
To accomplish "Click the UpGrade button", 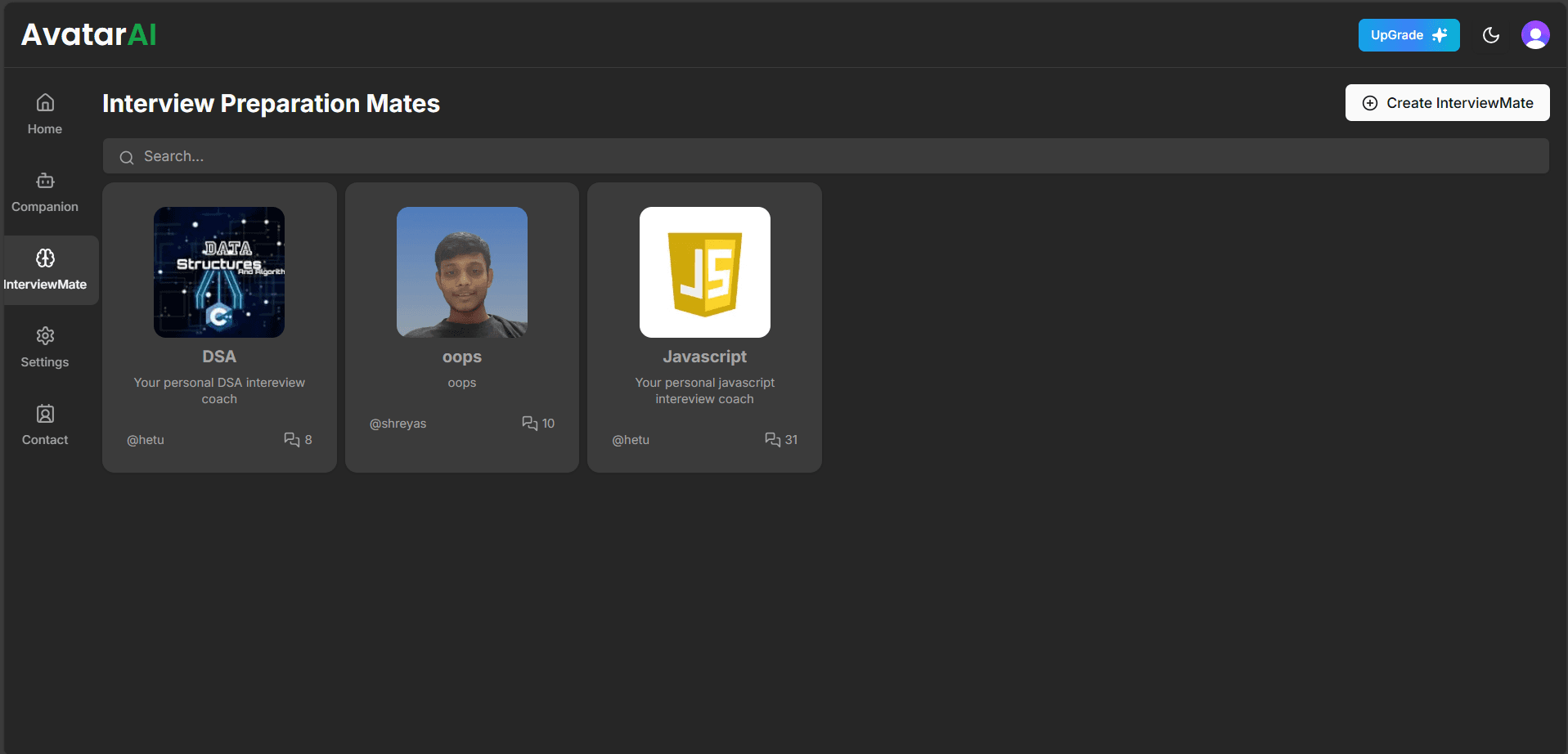I will pyautogui.click(x=1409, y=35).
